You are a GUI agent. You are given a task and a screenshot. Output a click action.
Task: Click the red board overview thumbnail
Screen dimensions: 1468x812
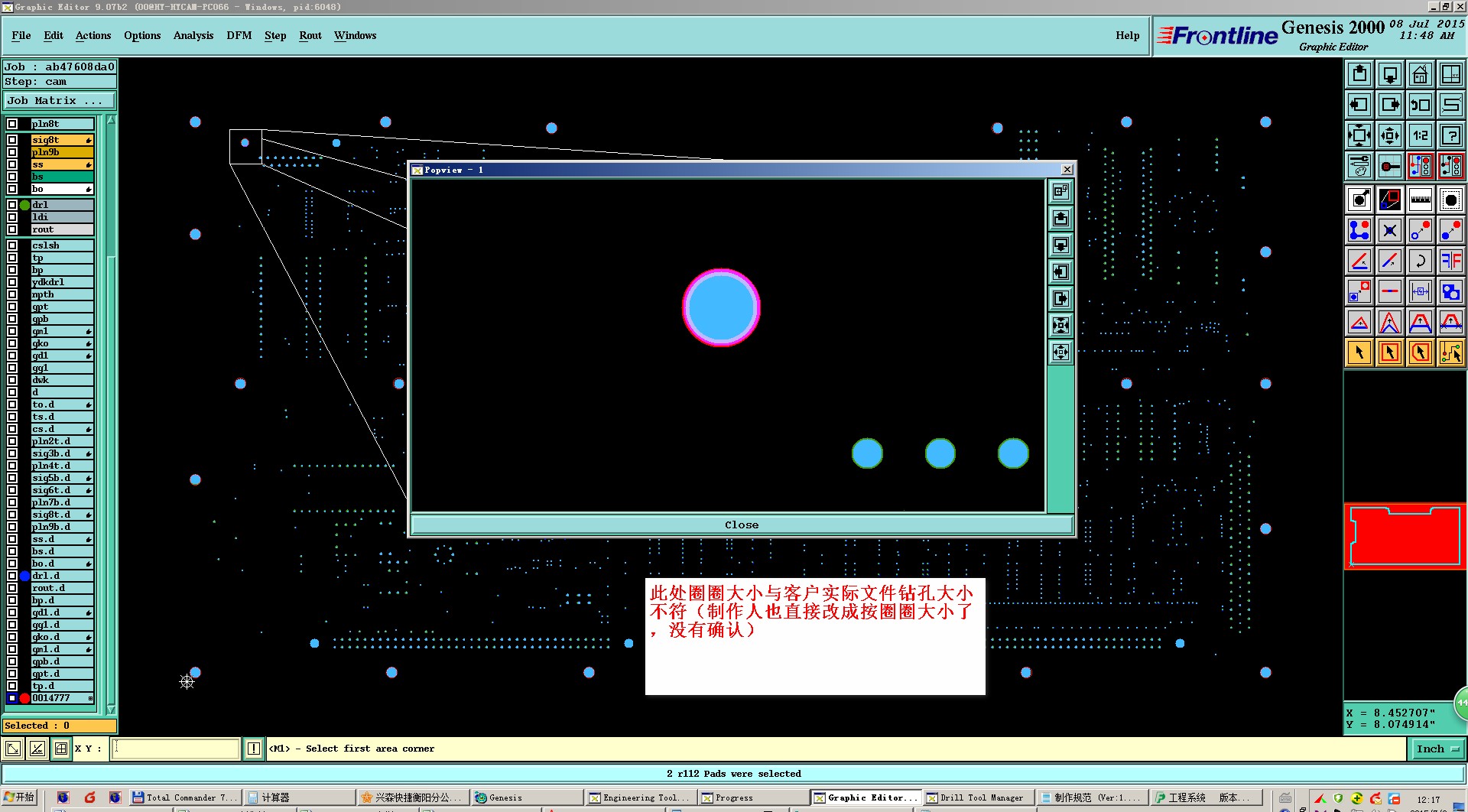point(1405,536)
